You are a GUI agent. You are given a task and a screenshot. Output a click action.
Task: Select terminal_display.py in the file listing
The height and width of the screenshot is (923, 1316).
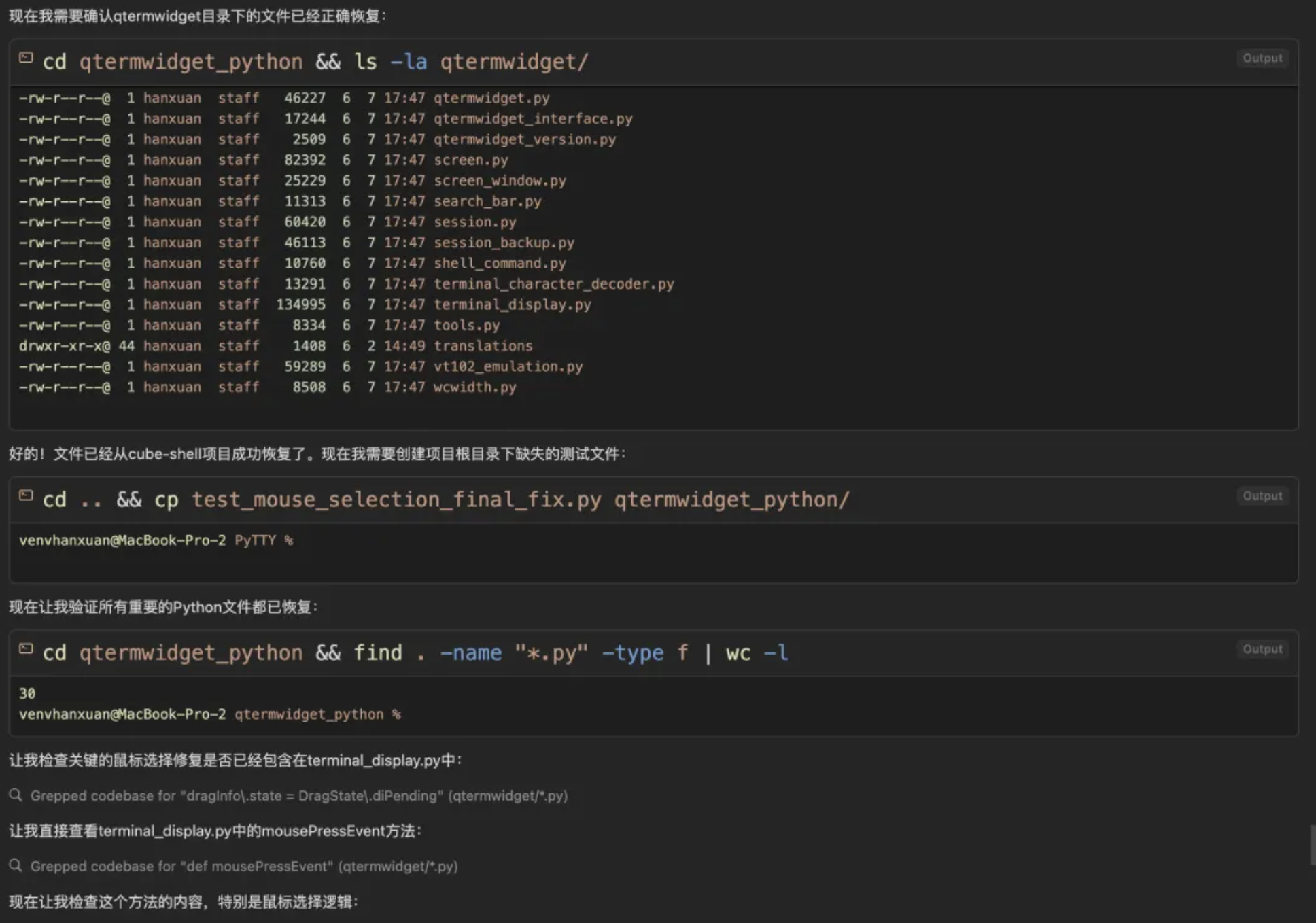tap(513, 304)
